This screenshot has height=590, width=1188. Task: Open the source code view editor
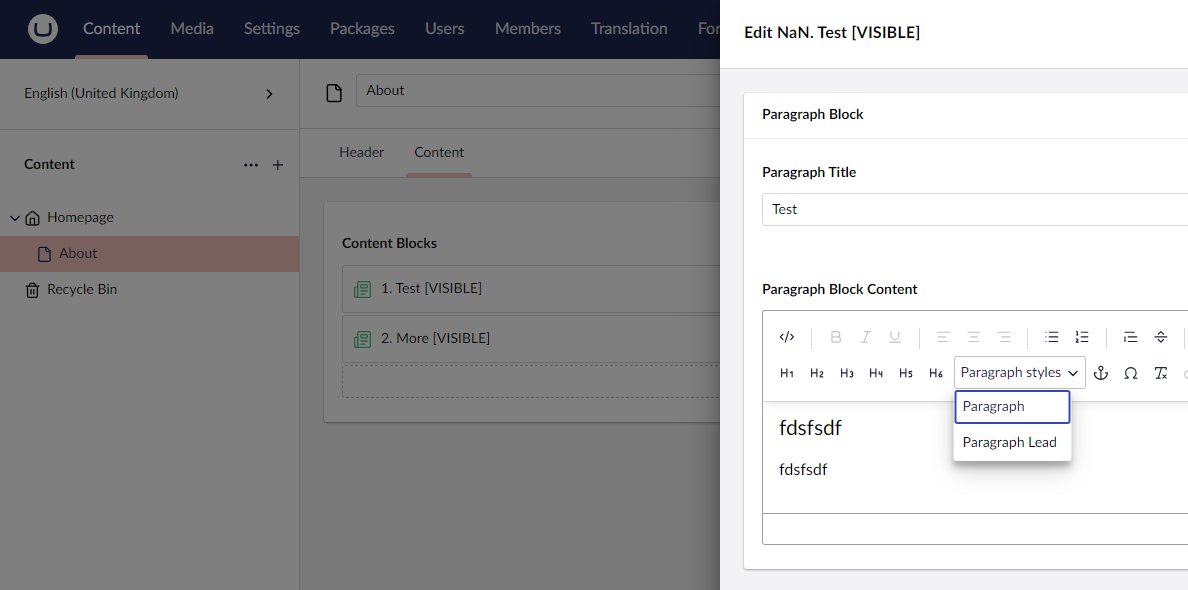coord(787,337)
